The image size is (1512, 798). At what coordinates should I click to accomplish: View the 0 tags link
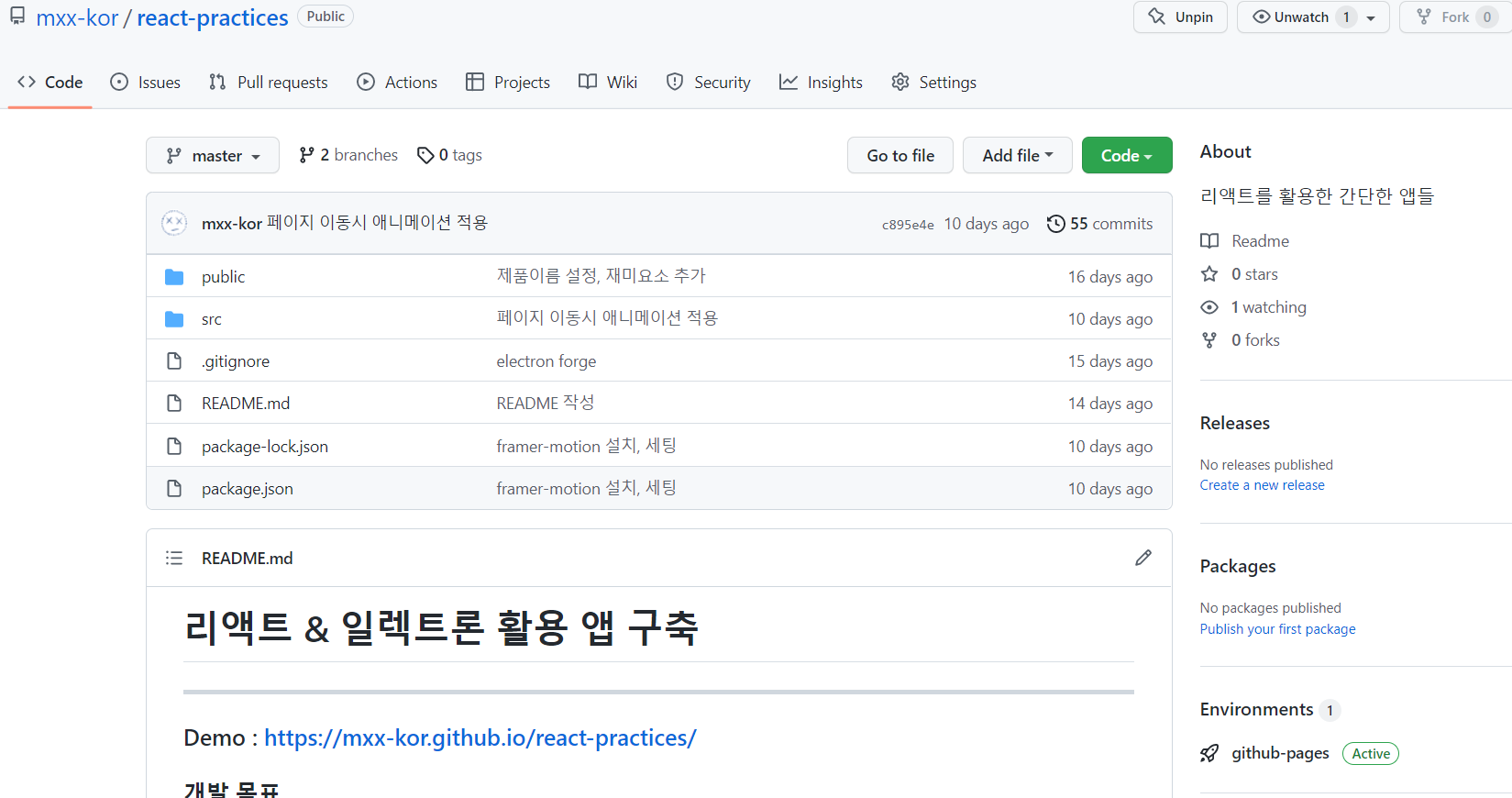click(x=449, y=155)
